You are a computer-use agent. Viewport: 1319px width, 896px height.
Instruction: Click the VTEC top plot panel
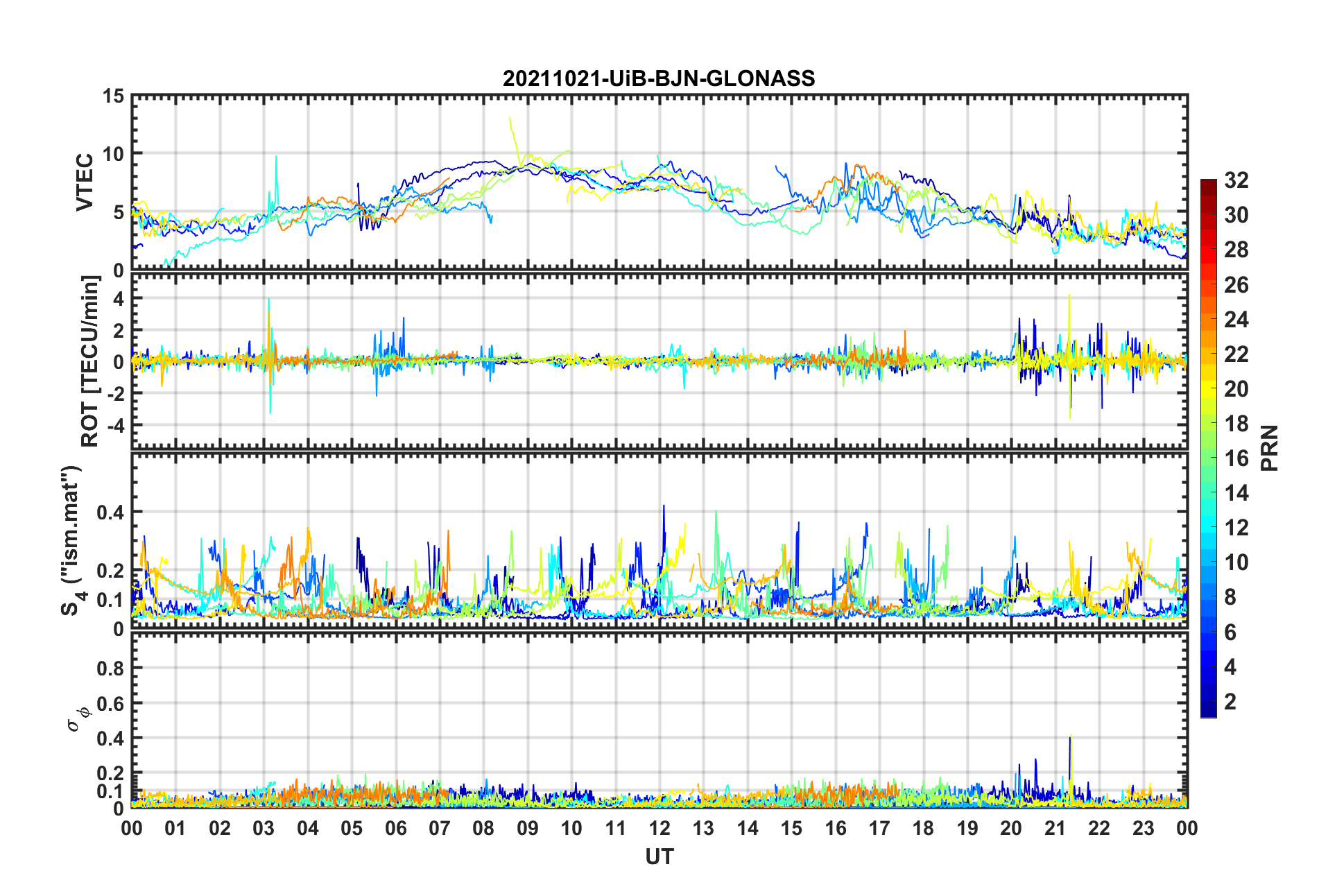click(x=659, y=182)
